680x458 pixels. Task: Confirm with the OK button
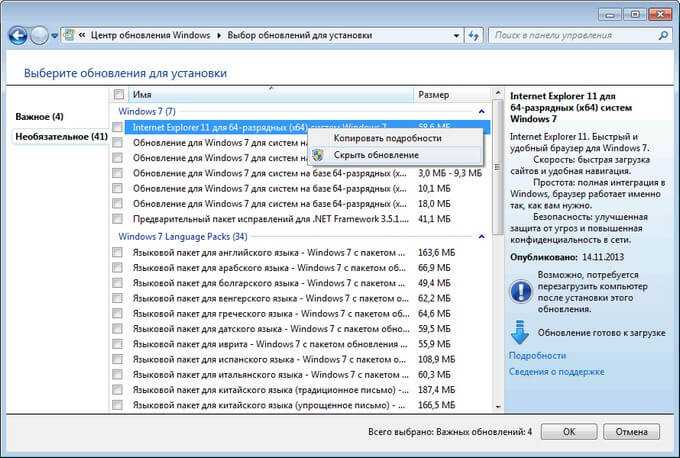569,432
